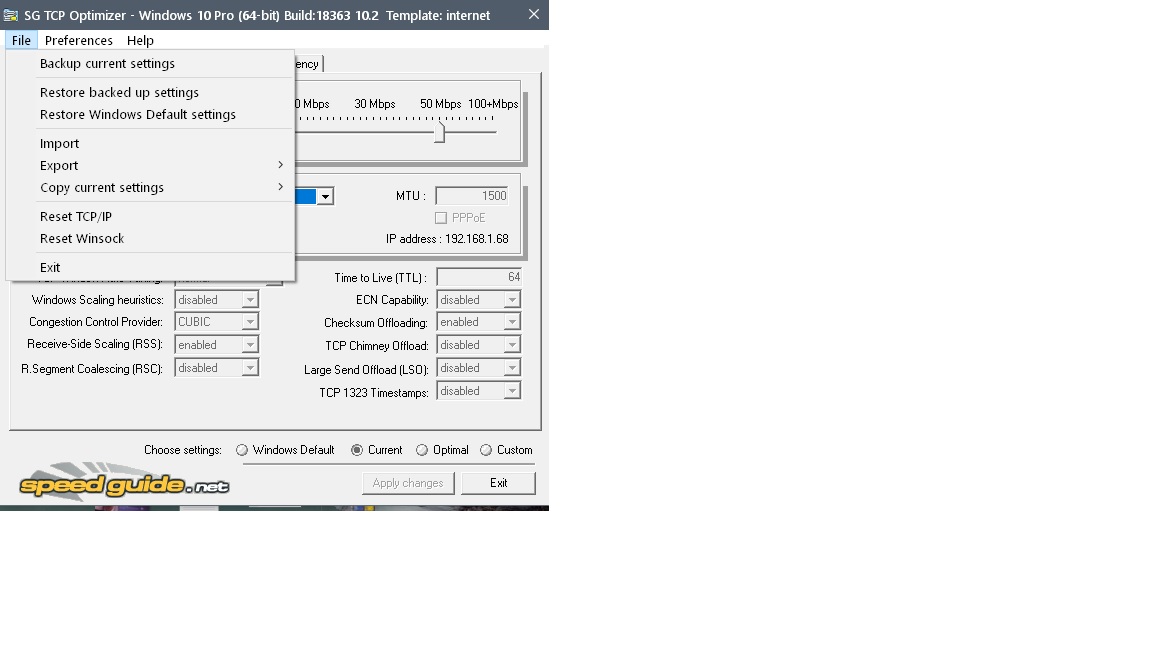
Task: Click the connection speed slider handle
Action: [439, 132]
